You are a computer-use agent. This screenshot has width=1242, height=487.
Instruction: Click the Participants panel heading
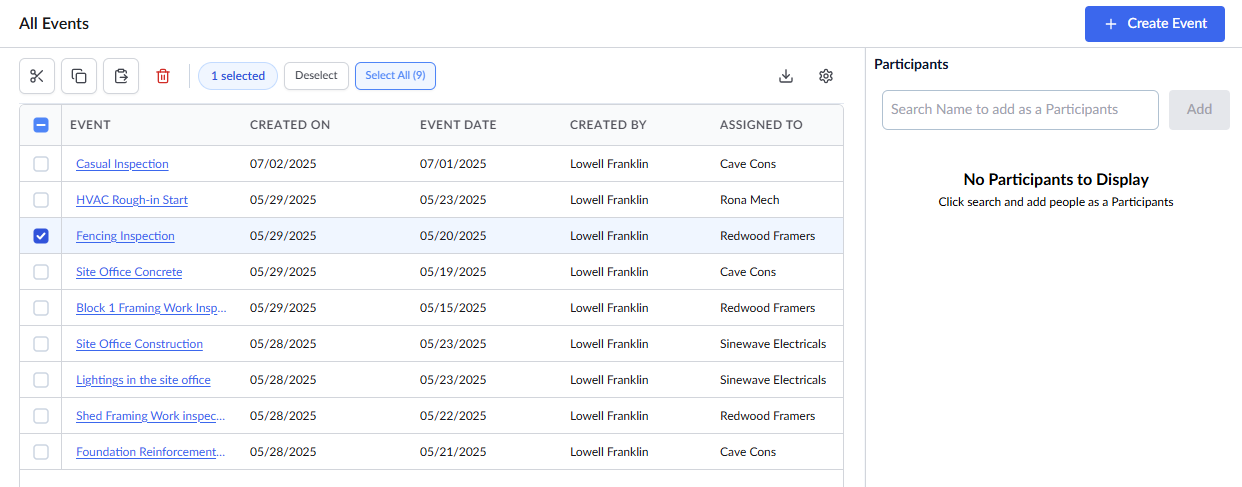click(911, 64)
